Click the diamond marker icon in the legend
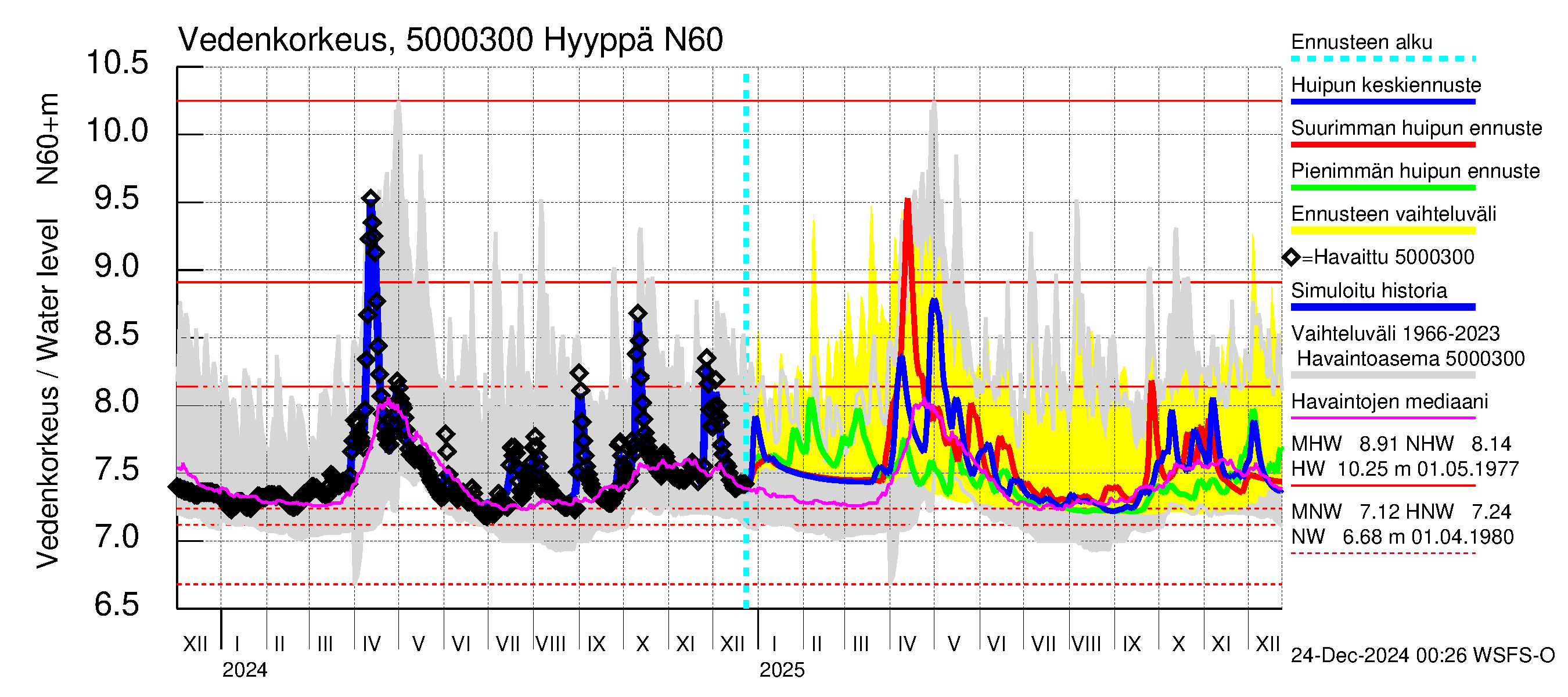 point(1291,257)
